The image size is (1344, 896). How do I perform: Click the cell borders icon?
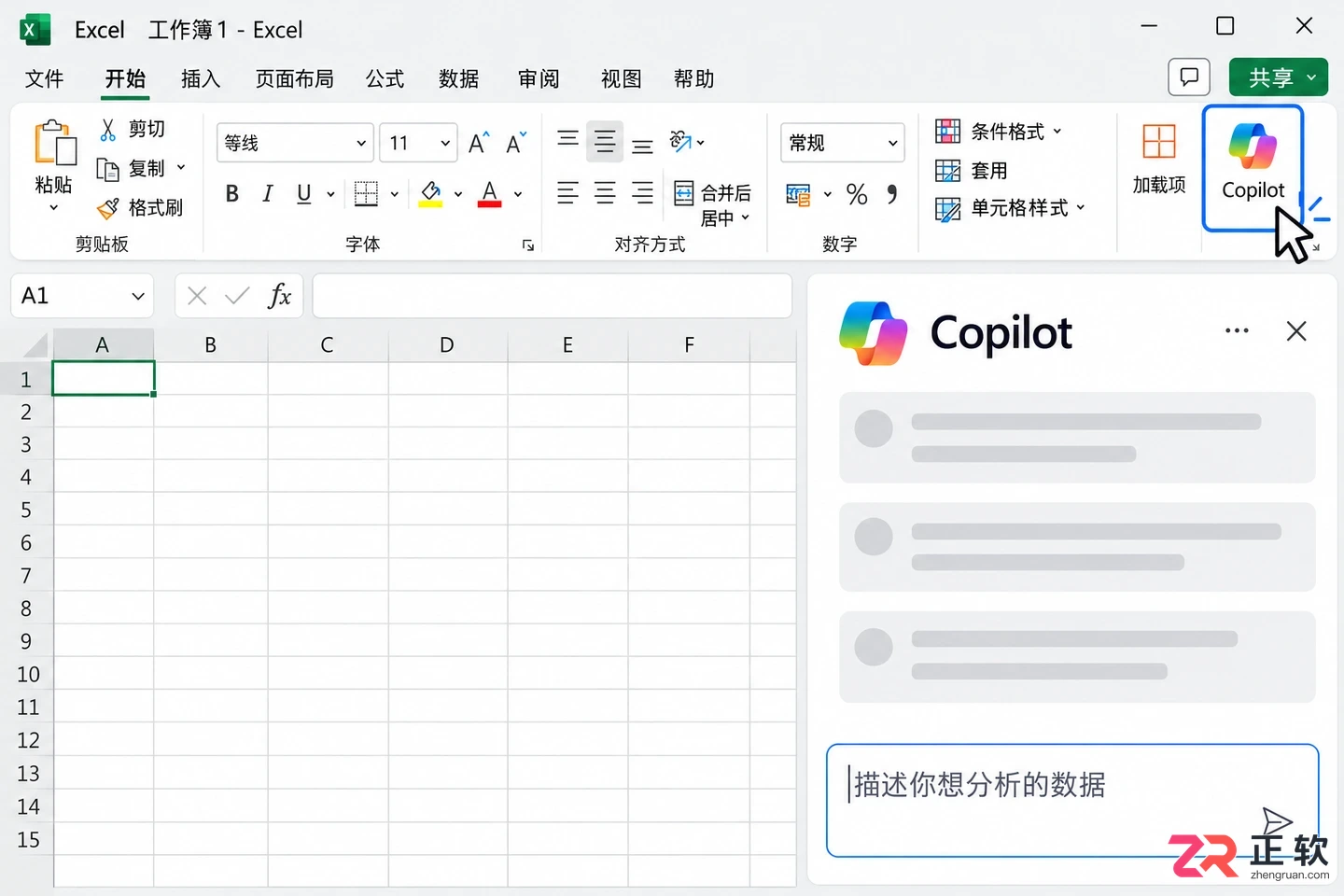(366, 193)
